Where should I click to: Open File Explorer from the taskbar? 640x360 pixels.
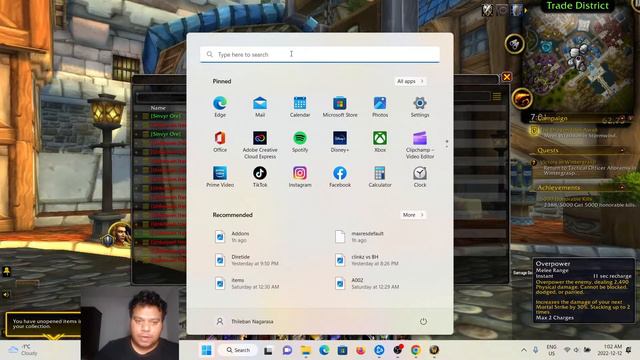pyautogui.click(x=306, y=350)
